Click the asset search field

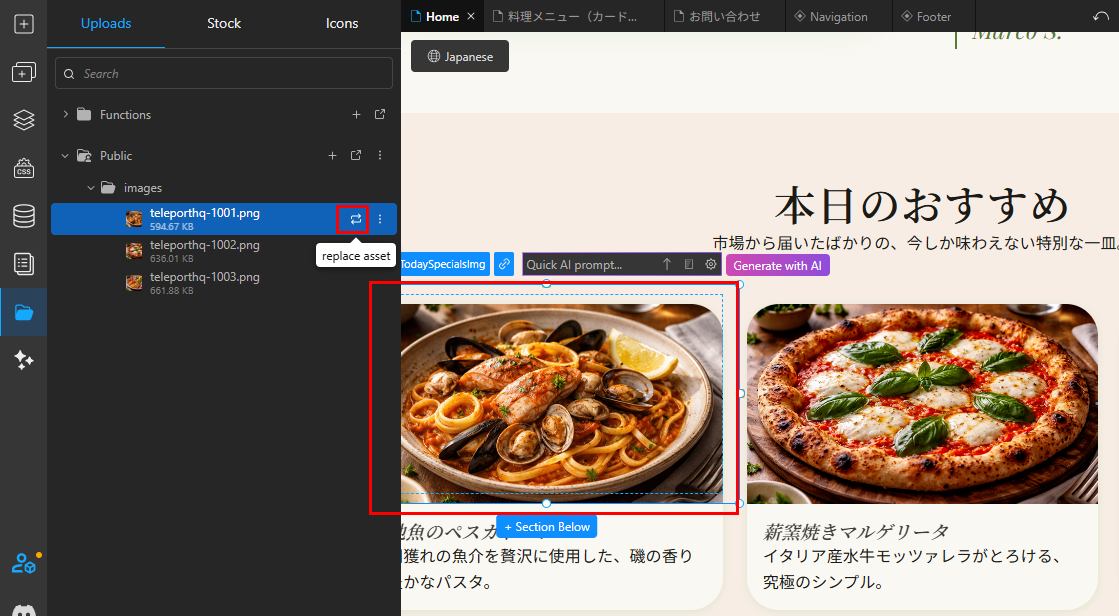[223, 72]
